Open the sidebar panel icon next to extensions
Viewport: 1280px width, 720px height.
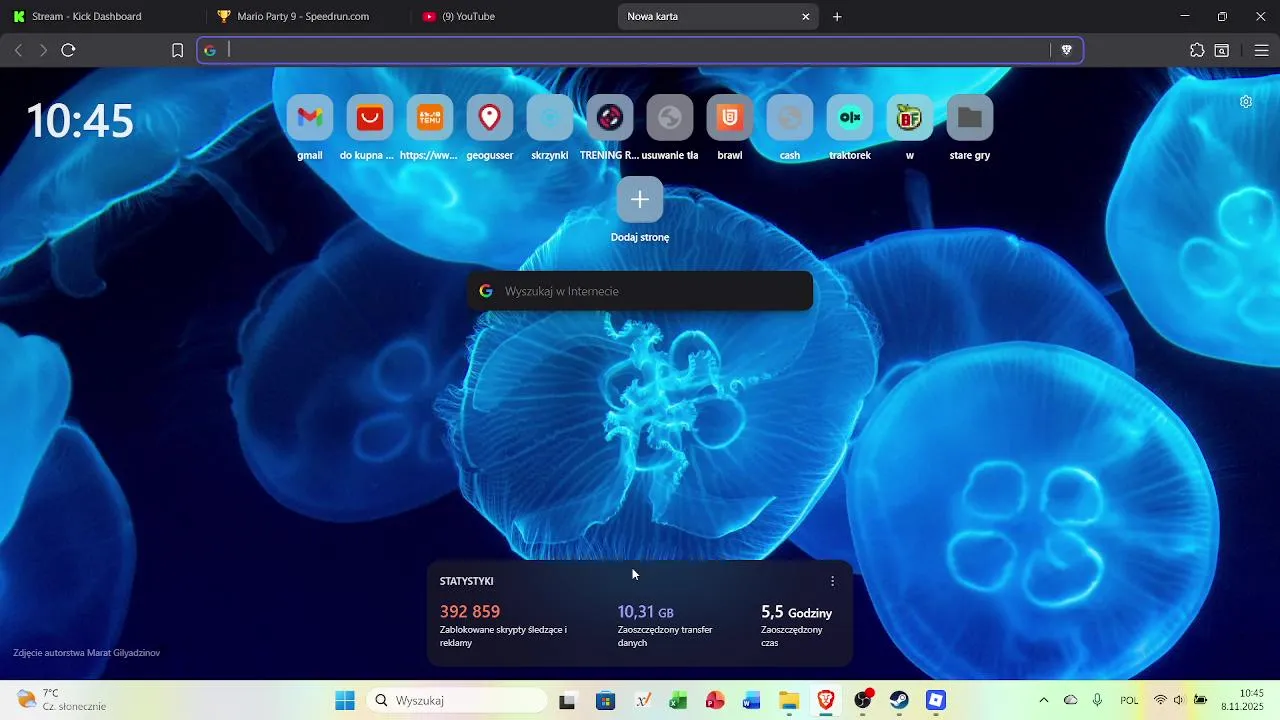point(1222,50)
